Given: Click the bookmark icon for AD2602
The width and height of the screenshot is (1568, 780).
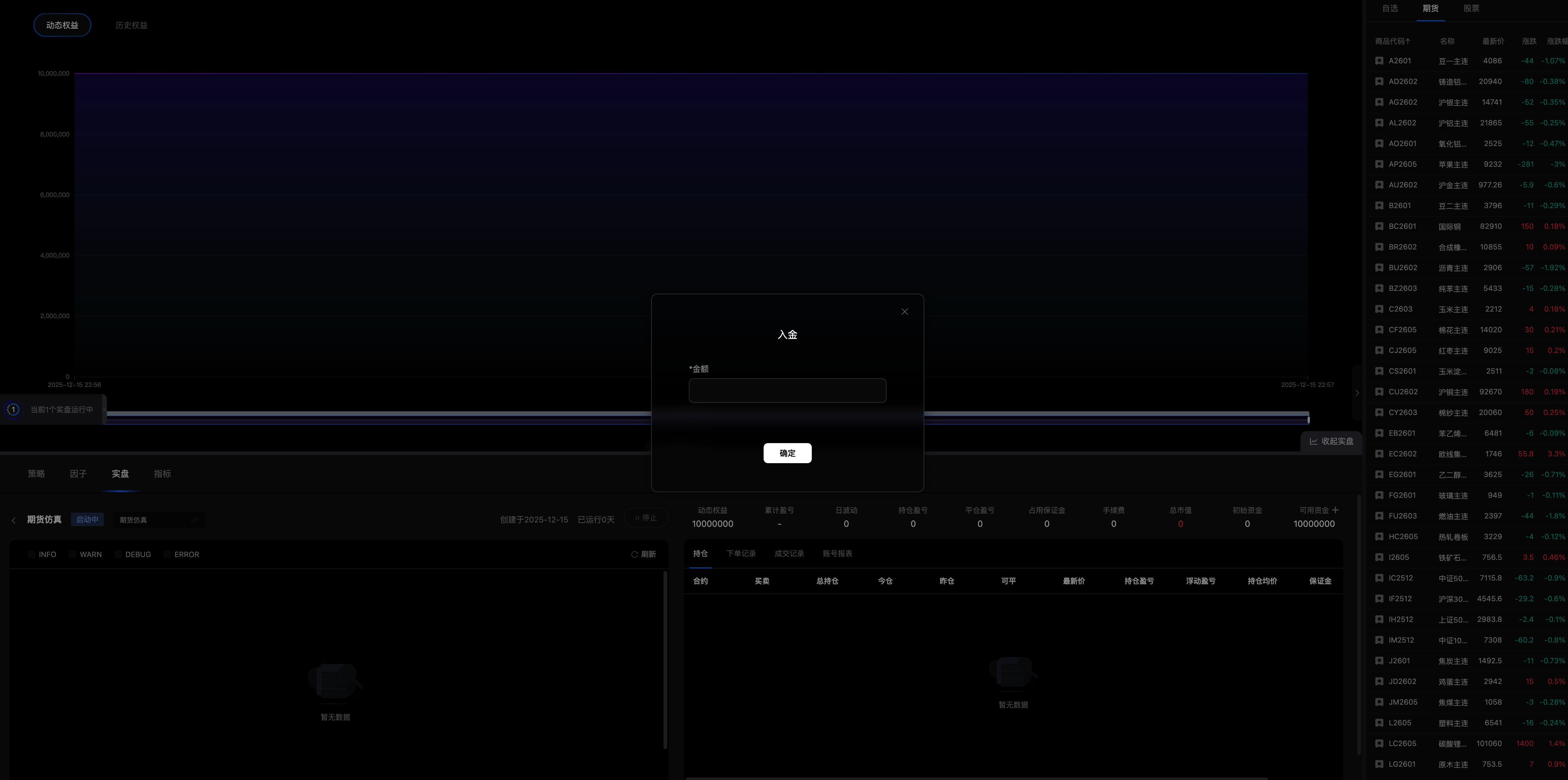Looking at the screenshot, I should coord(1379,82).
